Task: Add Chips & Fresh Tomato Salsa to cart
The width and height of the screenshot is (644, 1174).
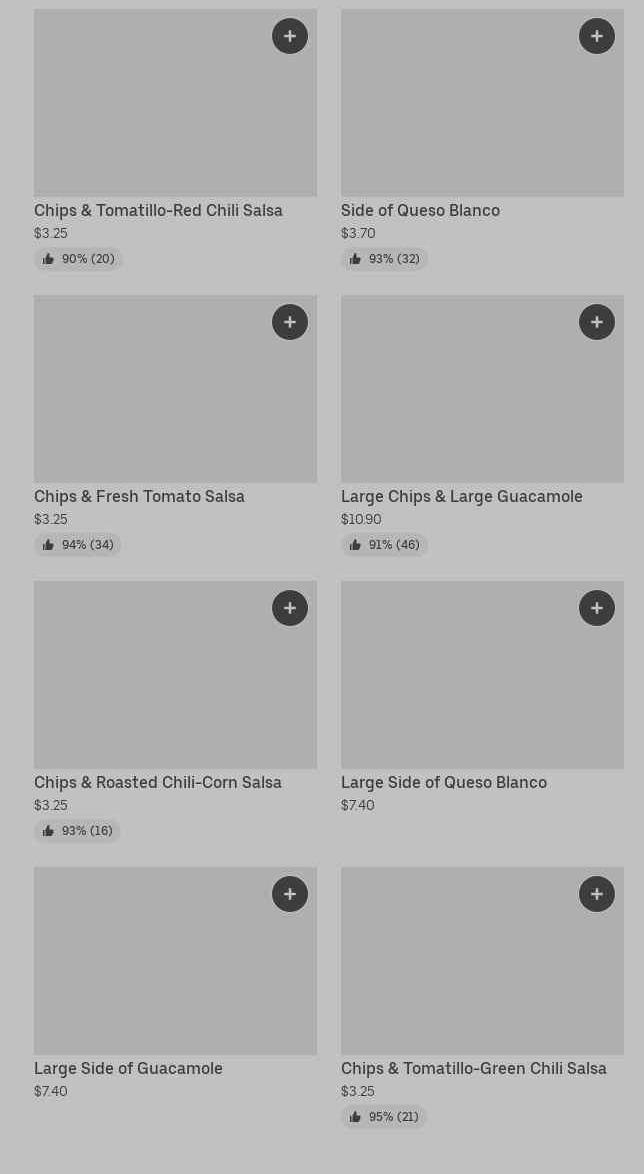Action: [x=290, y=322]
